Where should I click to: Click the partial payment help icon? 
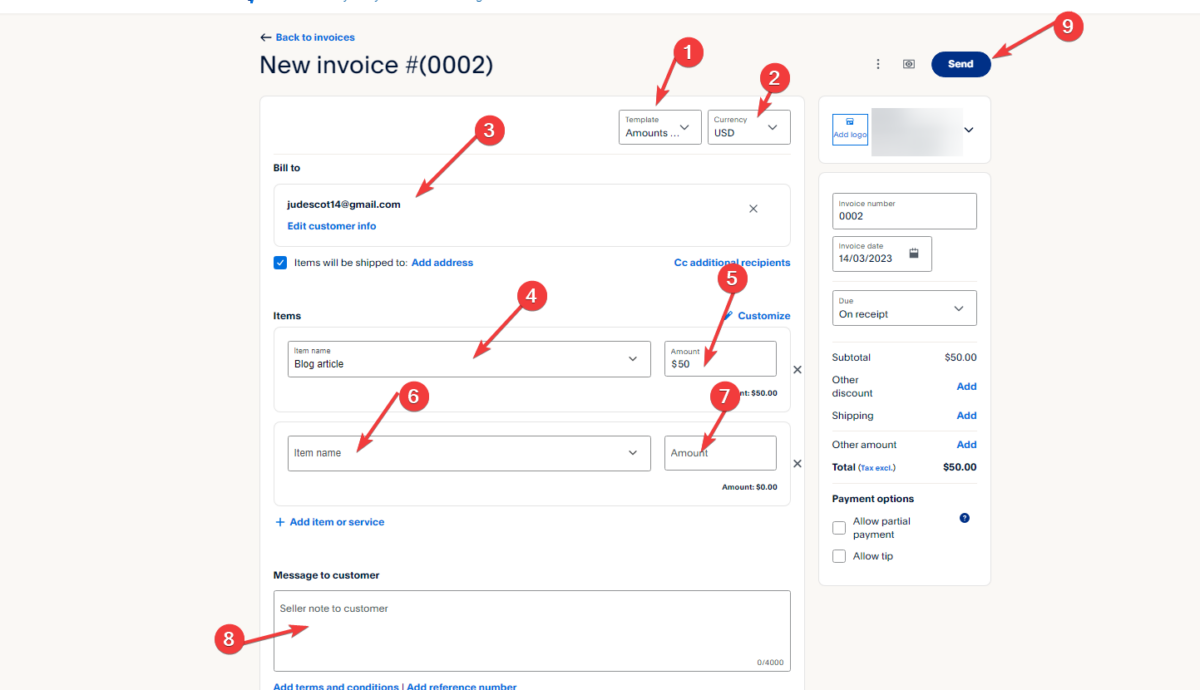964,518
